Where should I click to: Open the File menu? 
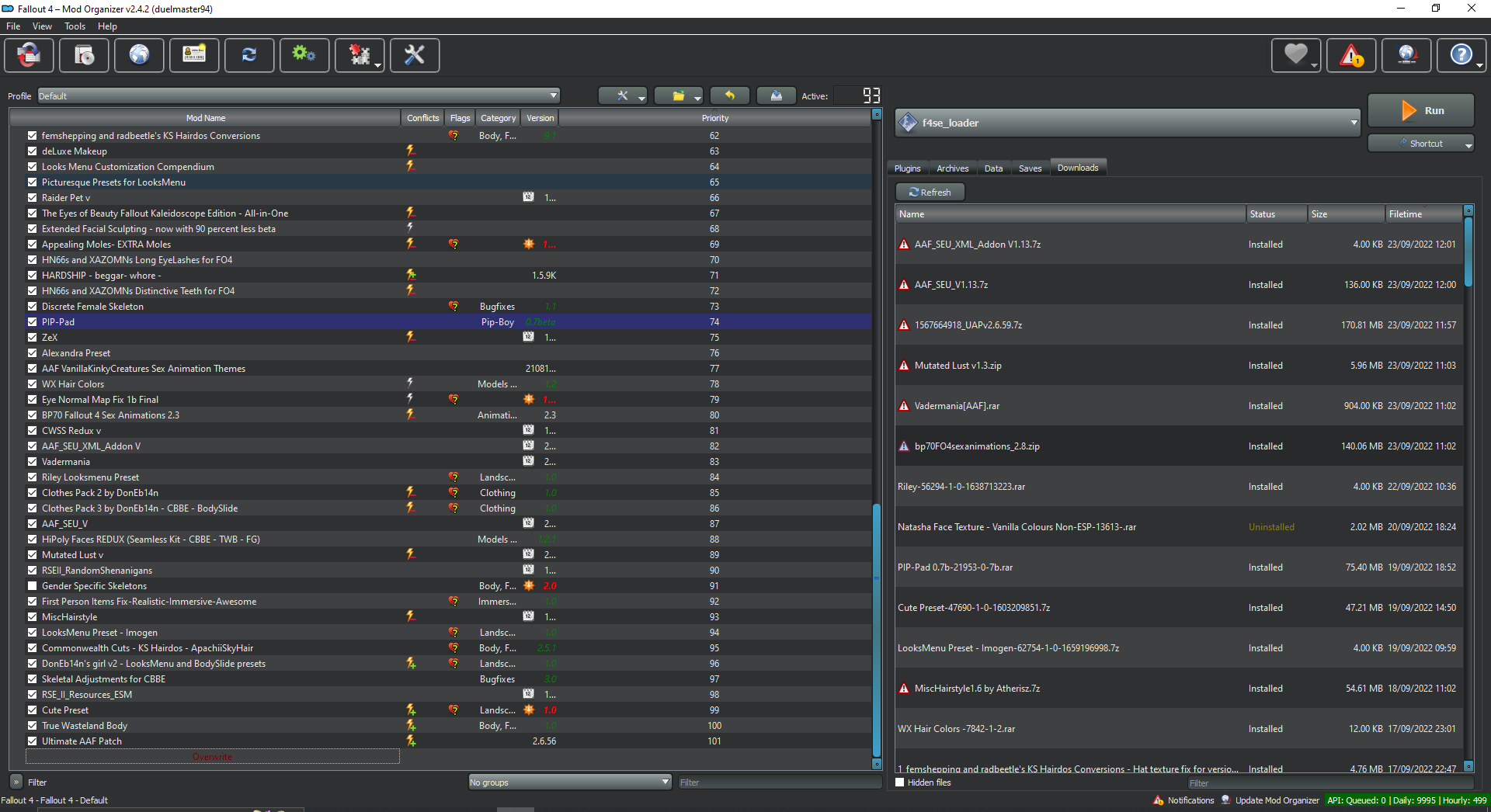tap(13, 26)
